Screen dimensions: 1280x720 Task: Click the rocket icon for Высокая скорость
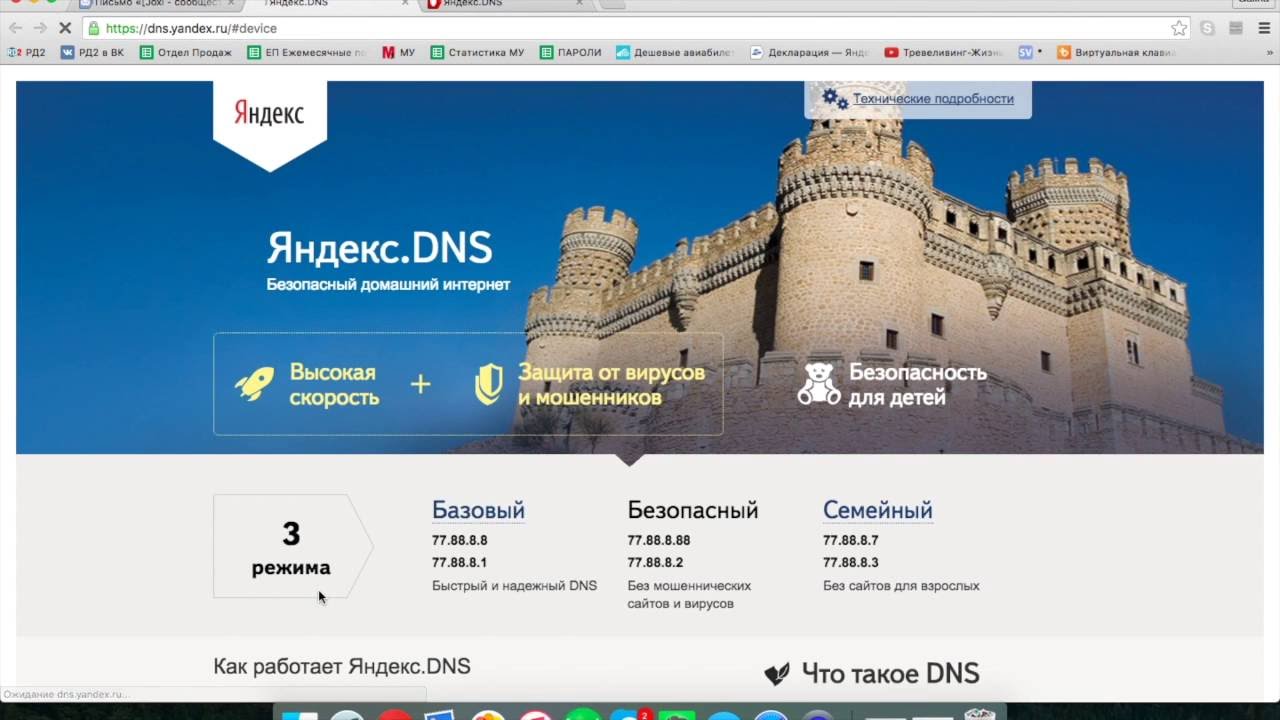[254, 384]
